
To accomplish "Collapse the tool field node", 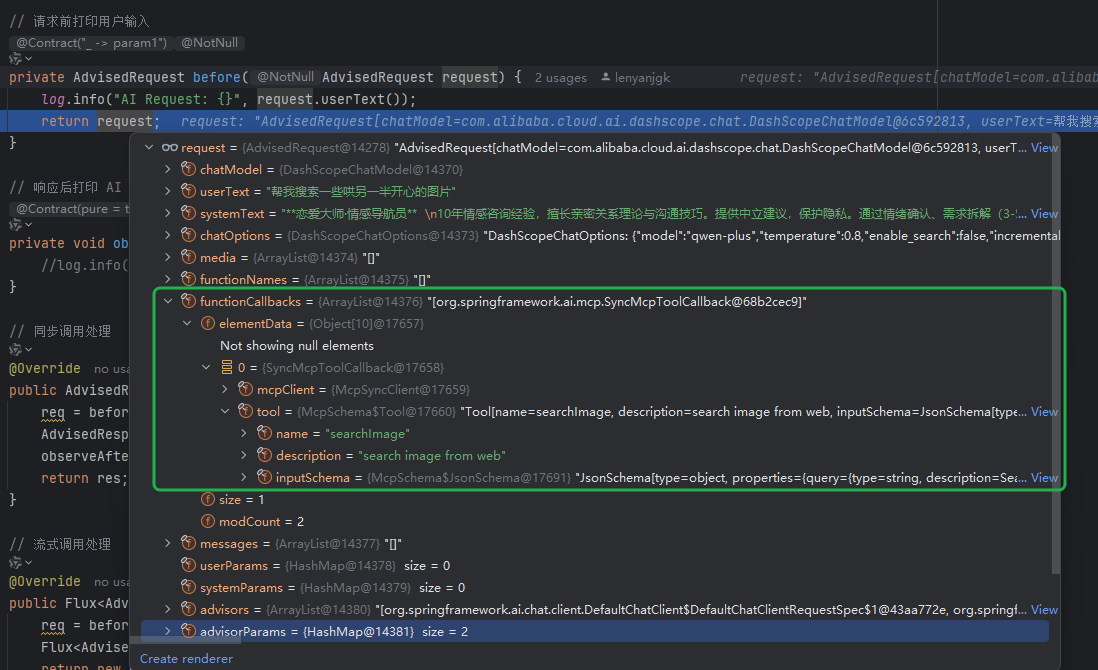I will [x=225, y=412].
